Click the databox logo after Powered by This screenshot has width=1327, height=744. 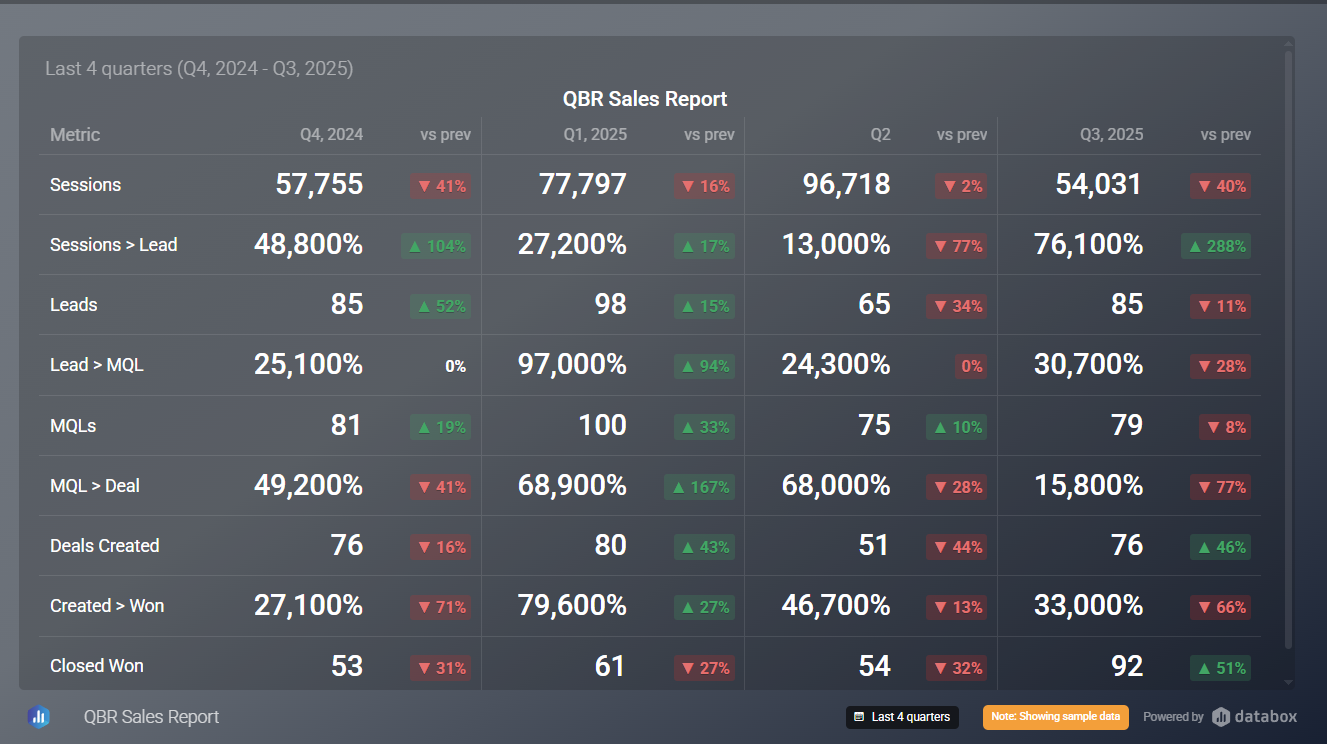(1254, 716)
